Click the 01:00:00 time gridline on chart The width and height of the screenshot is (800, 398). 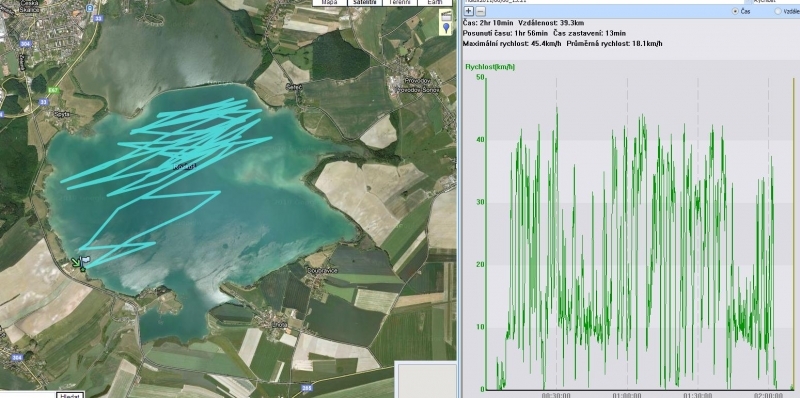click(627, 233)
